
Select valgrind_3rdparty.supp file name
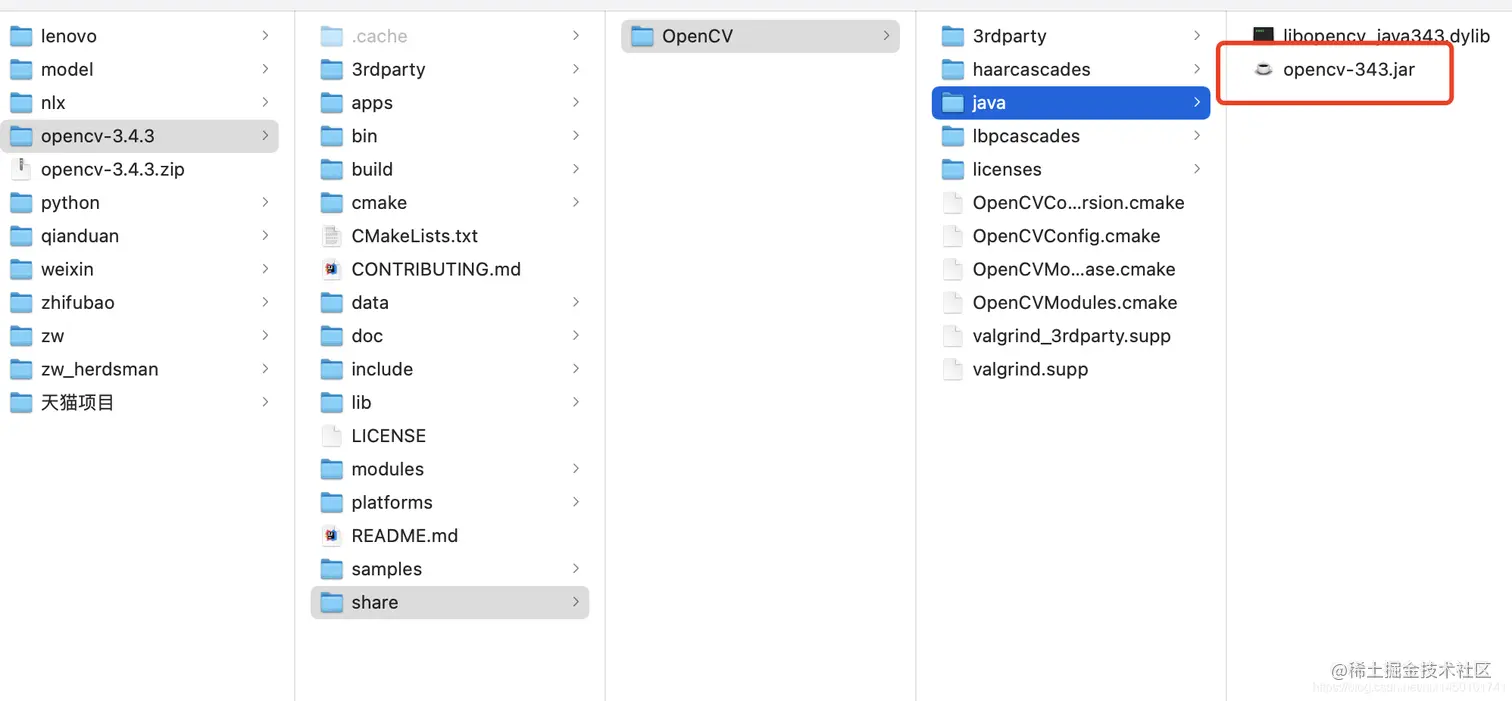[x=1071, y=336]
